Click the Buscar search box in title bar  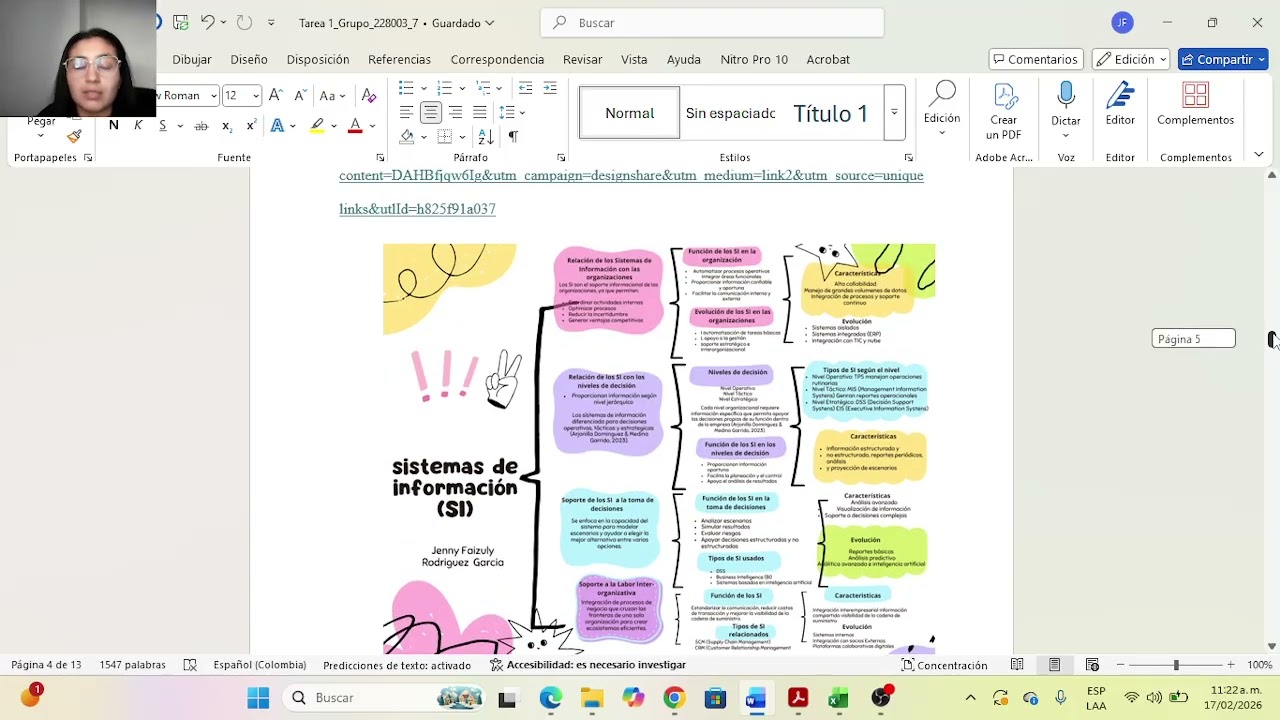tap(712, 22)
